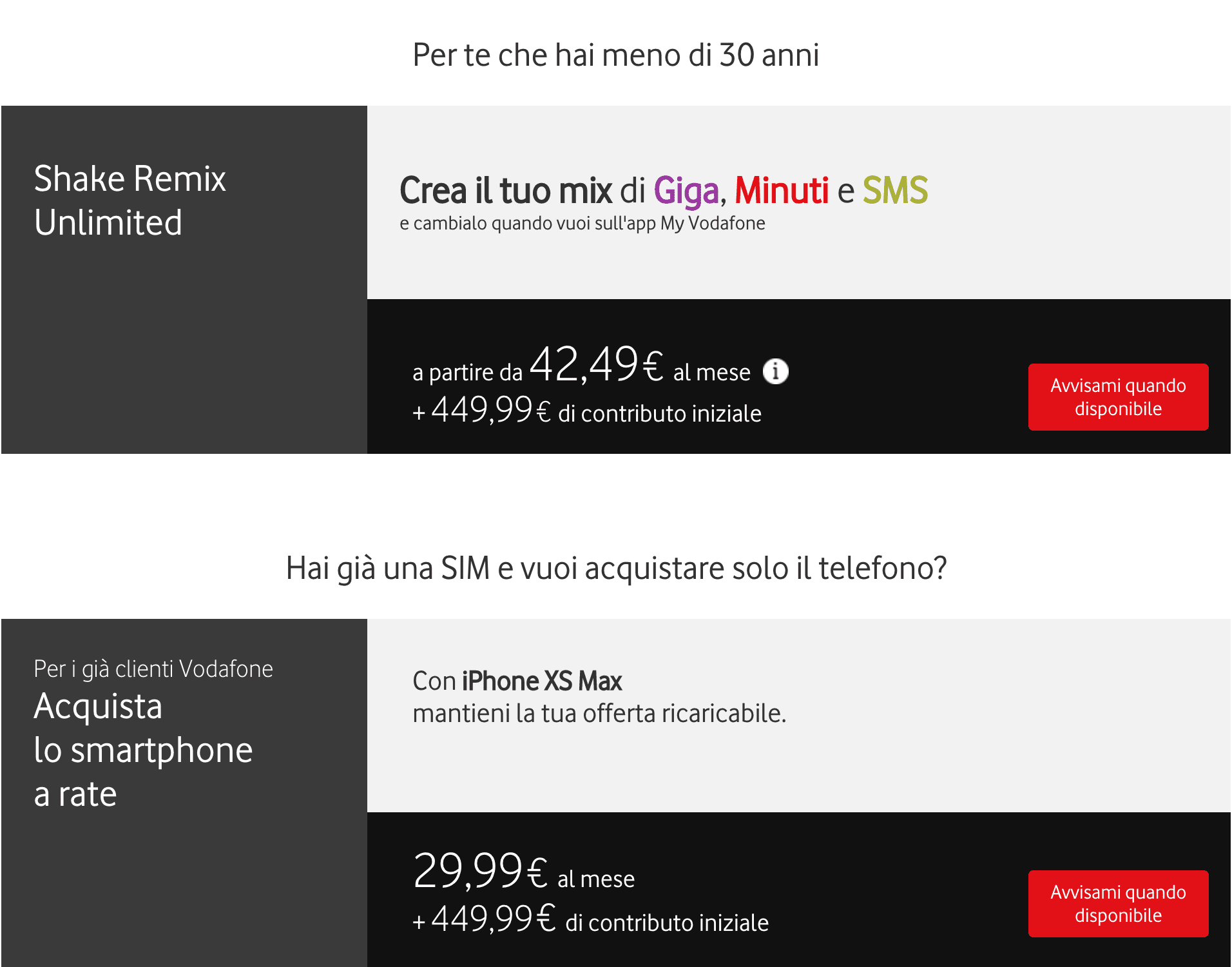Click the a partire da label
The image size is (1232, 967).
(467, 373)
